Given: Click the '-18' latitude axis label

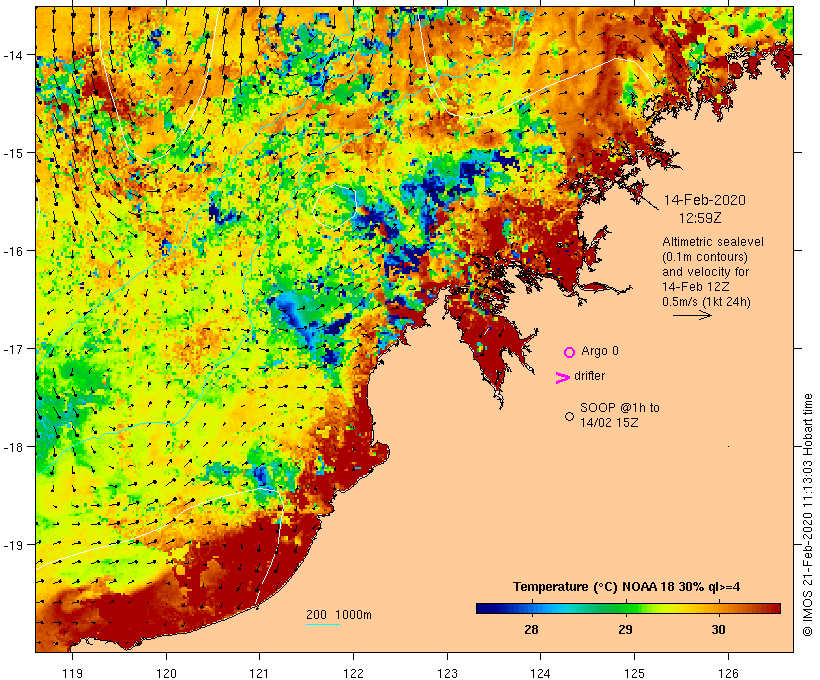Looking at the screenshot, I should pos(12,447).
